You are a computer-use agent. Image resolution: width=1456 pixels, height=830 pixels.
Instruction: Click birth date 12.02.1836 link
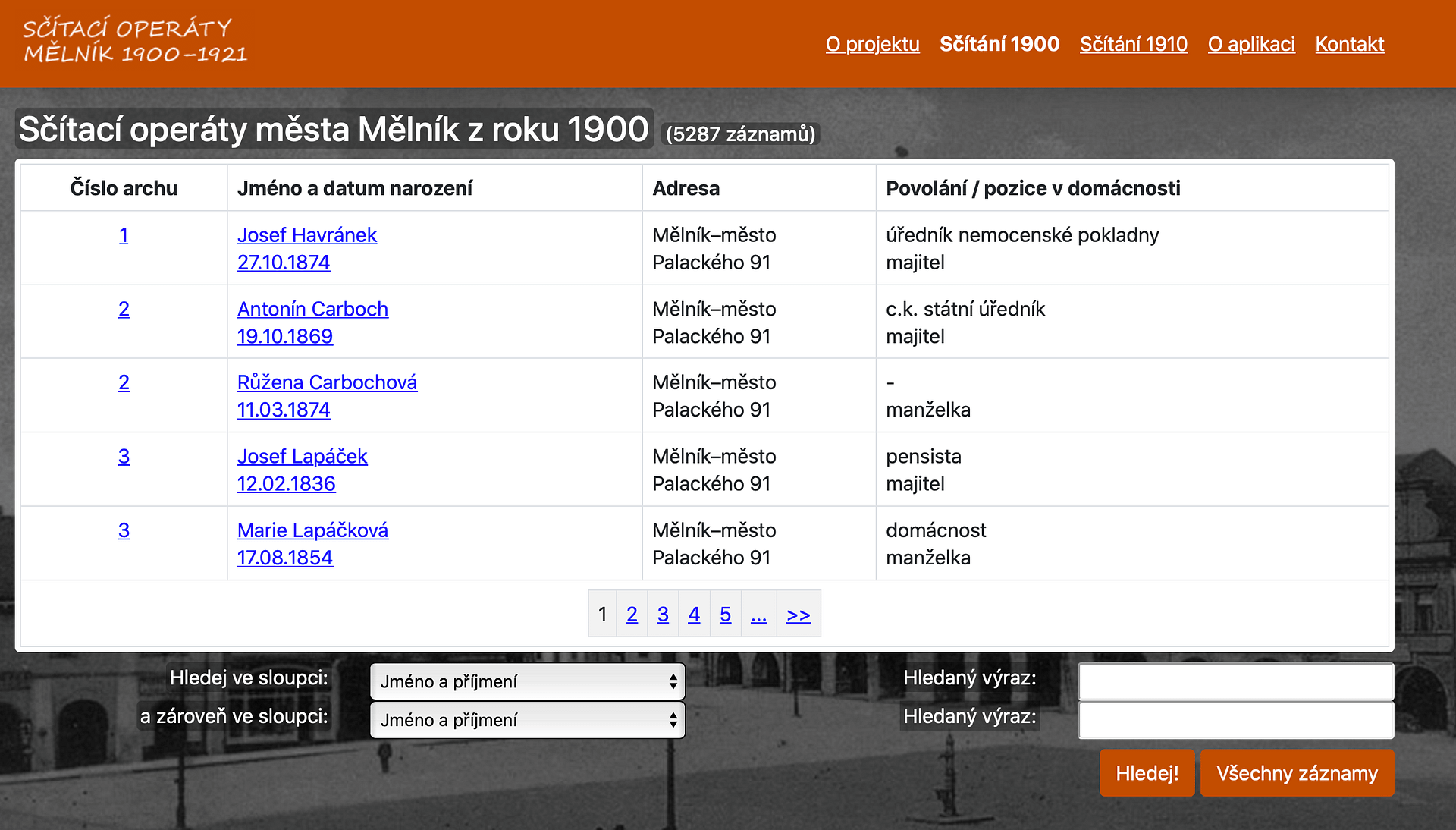(286, 483)
